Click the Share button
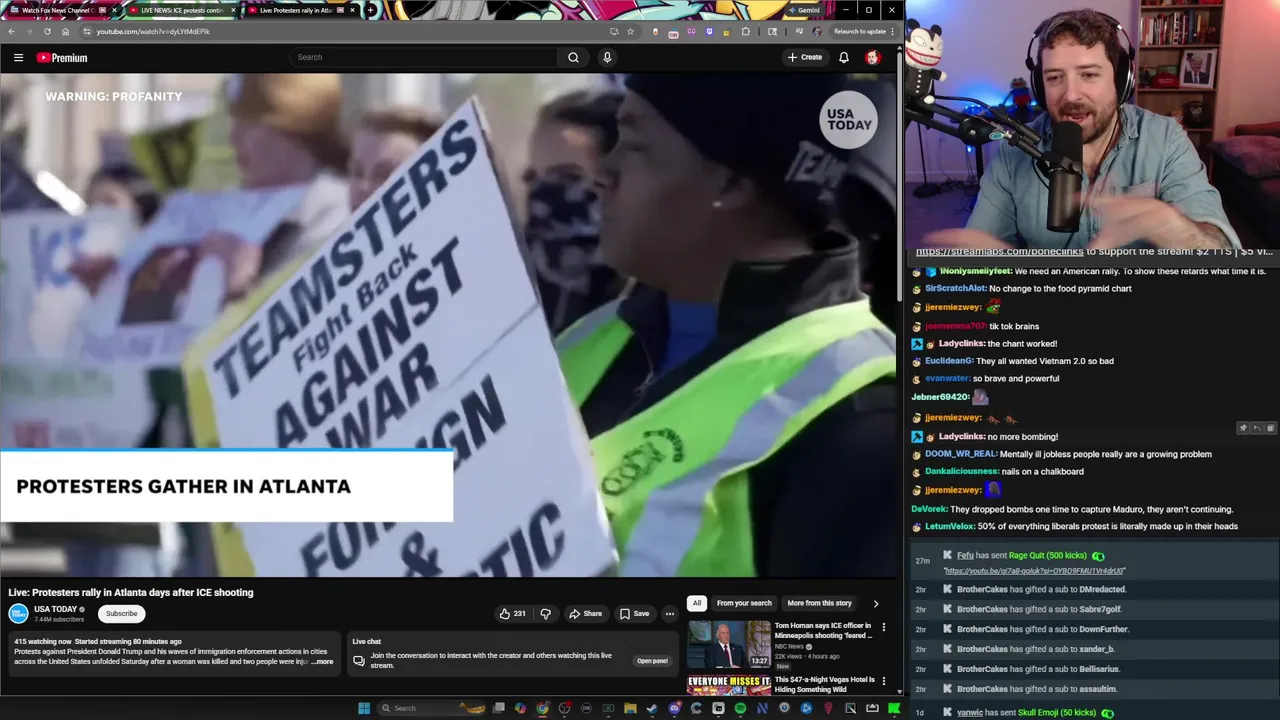The width and height of the screenshot is (1280, 720). (585, 613)
